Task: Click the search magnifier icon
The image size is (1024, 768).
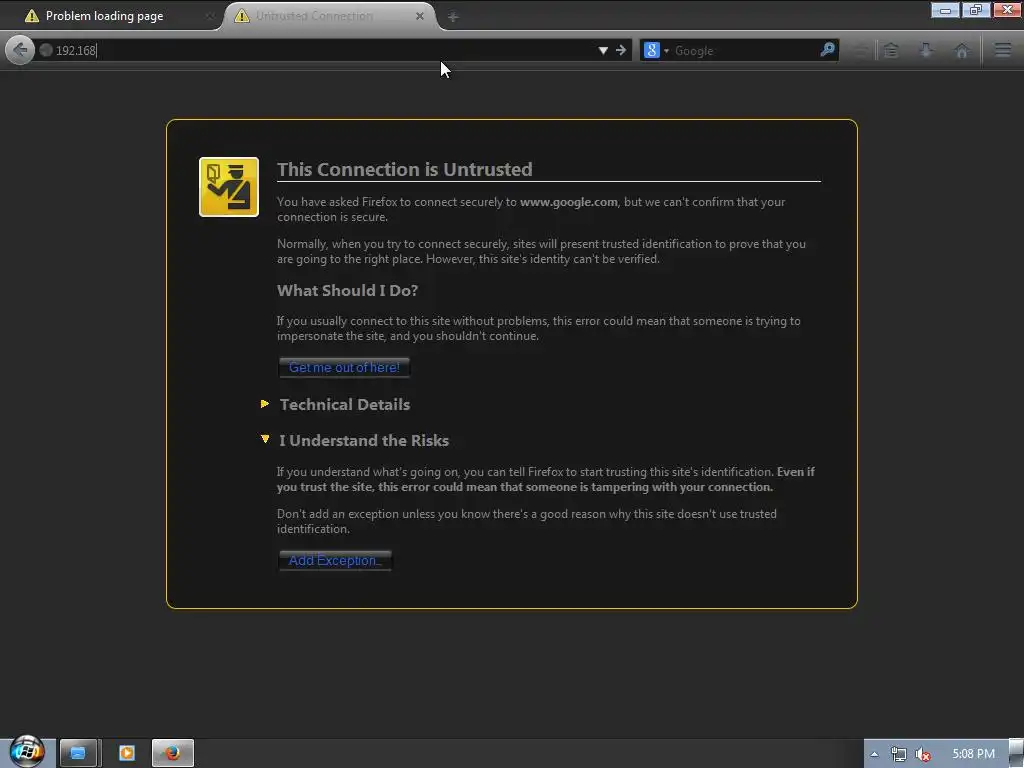Action: tap(827, 50)
